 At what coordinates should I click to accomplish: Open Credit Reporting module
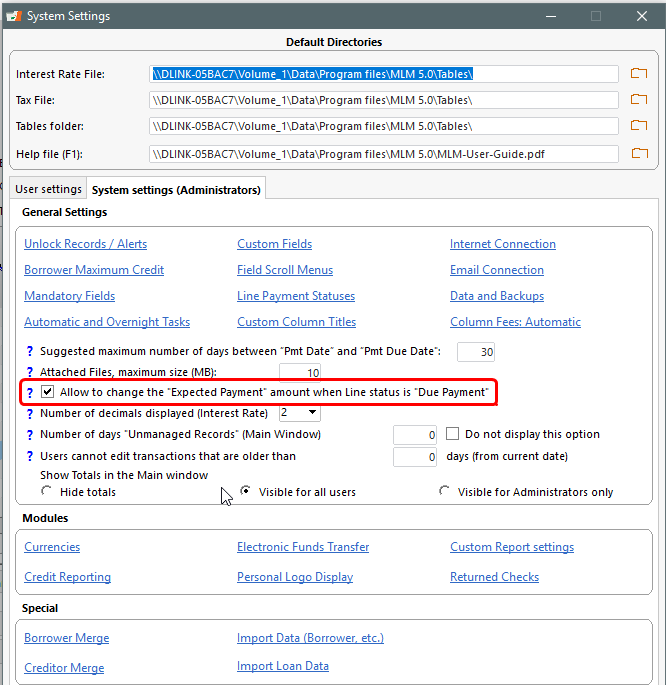pyautogui.click(x=68, y=577)
